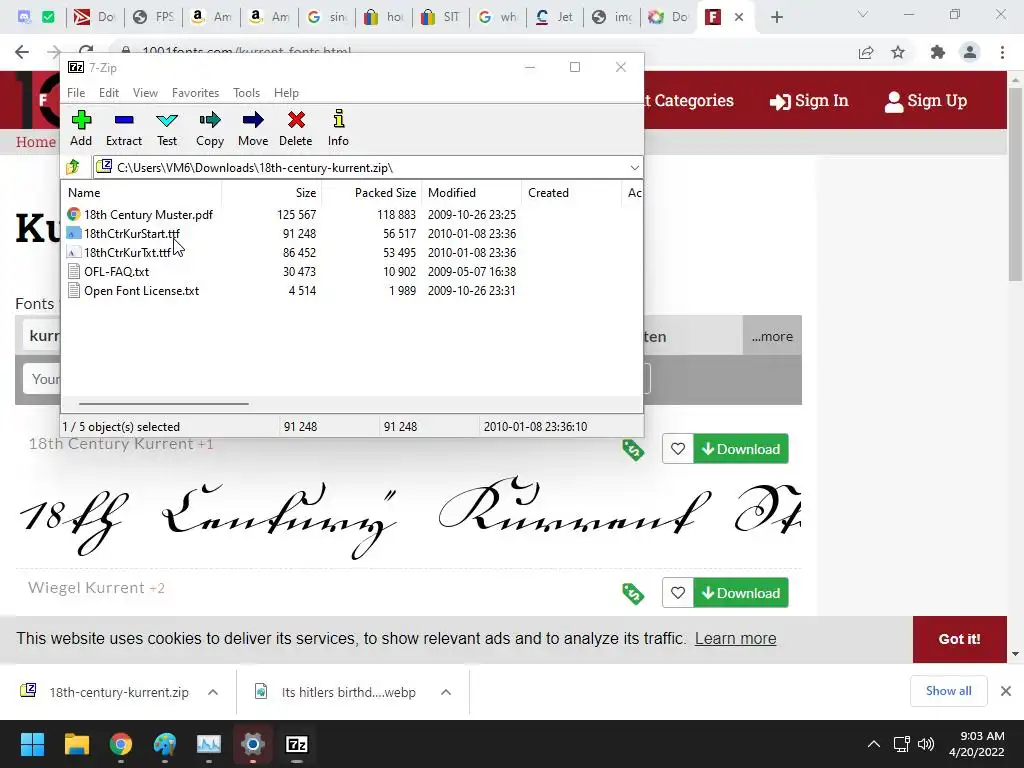Download the 18th Century Kurrent font

coord(741,449)
